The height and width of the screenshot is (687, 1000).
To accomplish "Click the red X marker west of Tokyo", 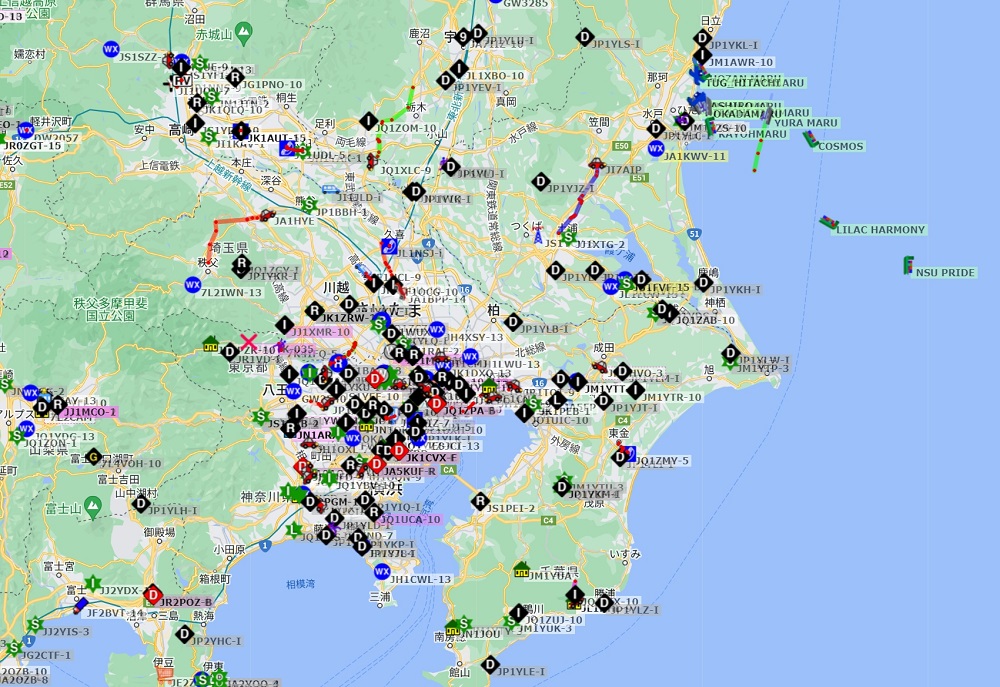I will pyautogui.click(x=249, y=342).
